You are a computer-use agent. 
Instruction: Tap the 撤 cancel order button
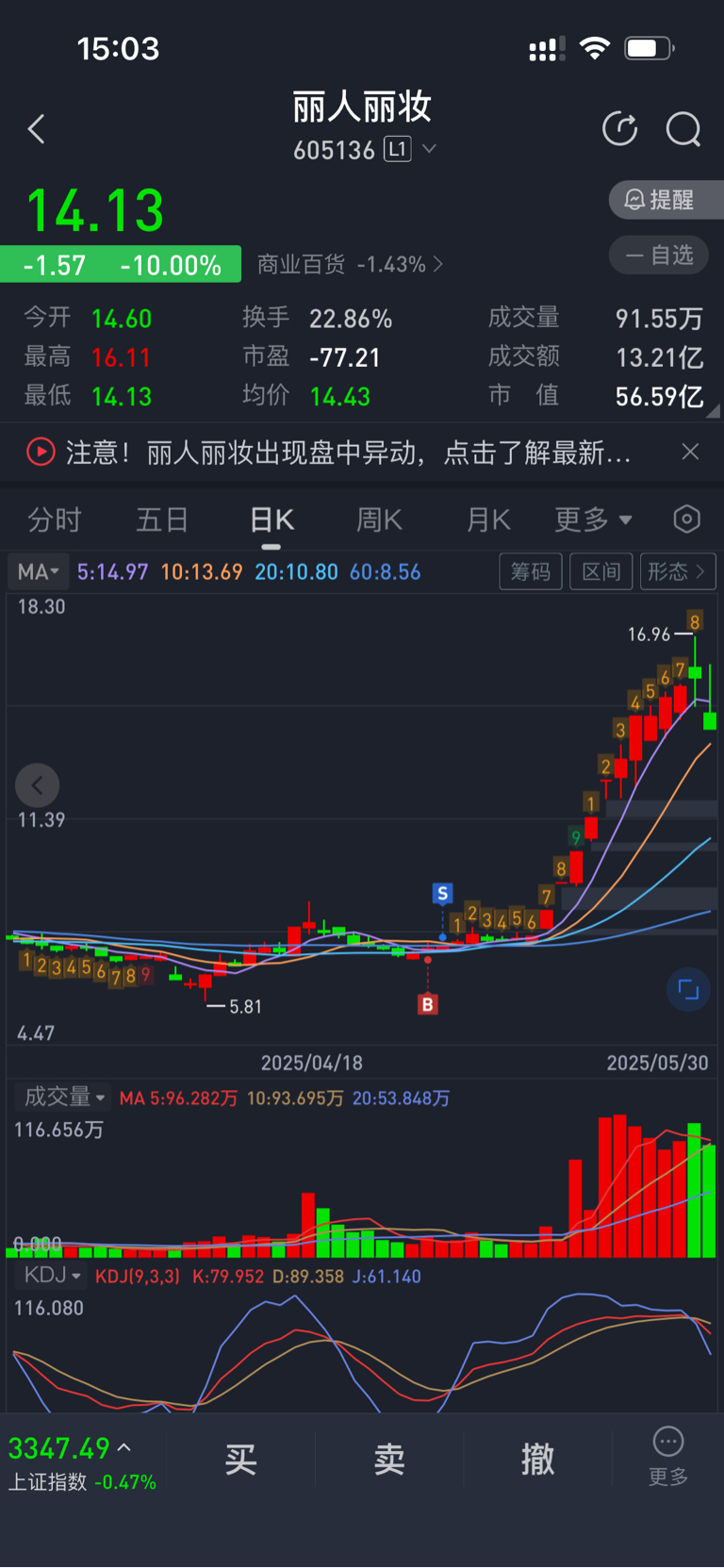click(x=538, y=1460)
